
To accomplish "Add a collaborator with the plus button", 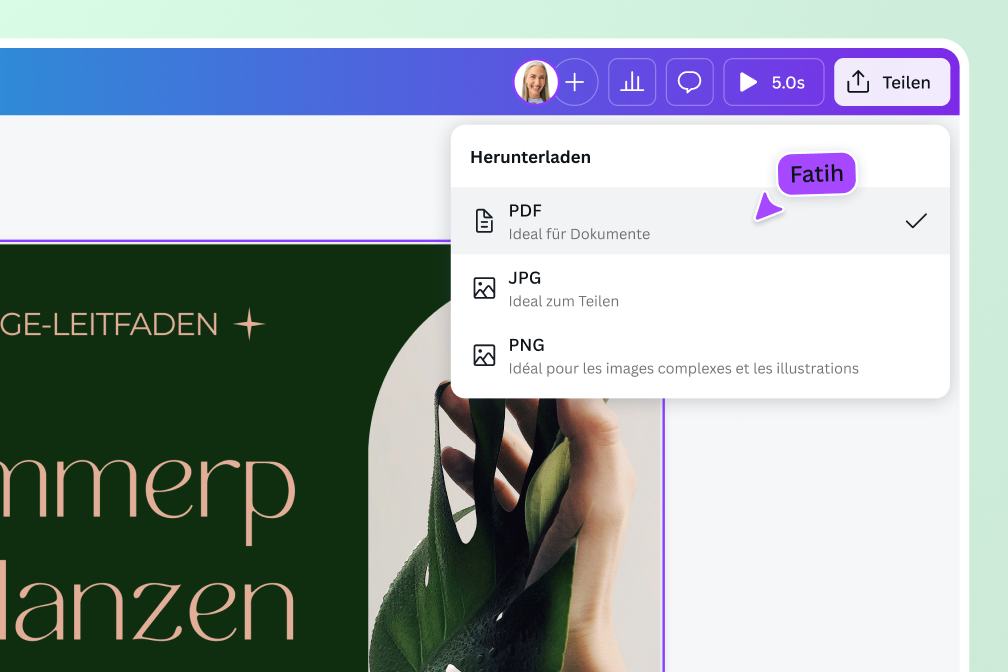I will coord(575,82).
